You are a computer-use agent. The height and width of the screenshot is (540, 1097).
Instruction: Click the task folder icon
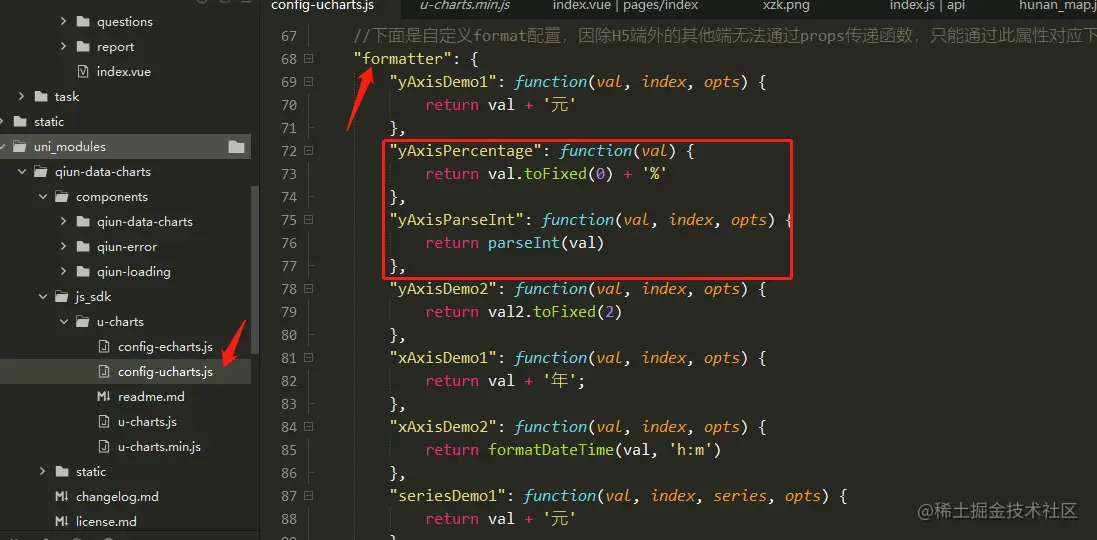tap(41, 97)
